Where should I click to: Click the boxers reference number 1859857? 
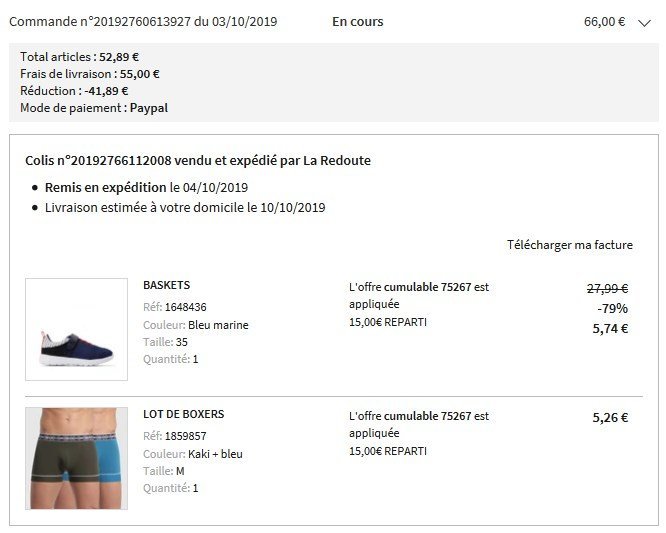tap(186, 436)
